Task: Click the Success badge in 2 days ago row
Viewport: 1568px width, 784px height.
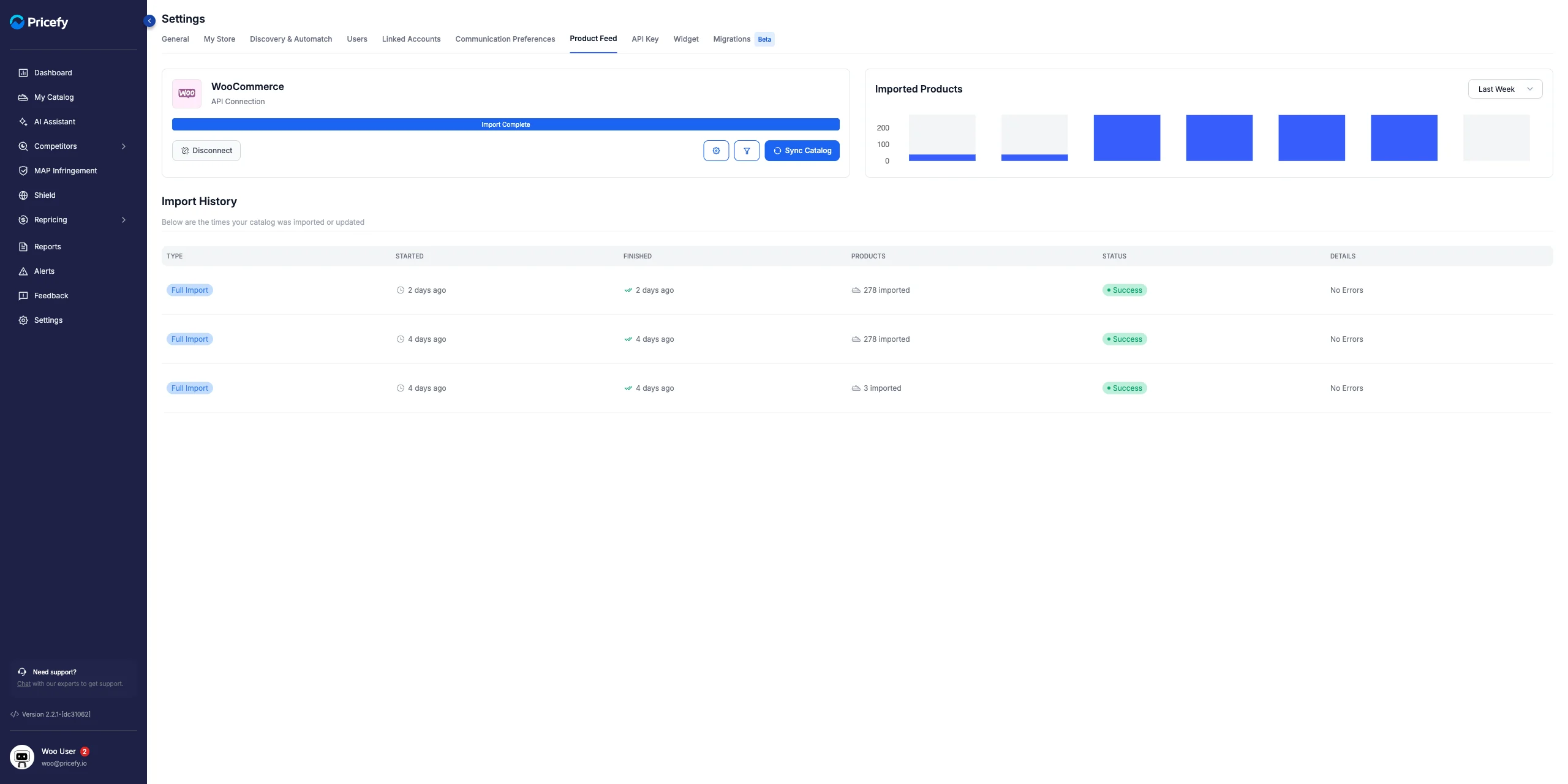Action: (x=1125, y=290)
